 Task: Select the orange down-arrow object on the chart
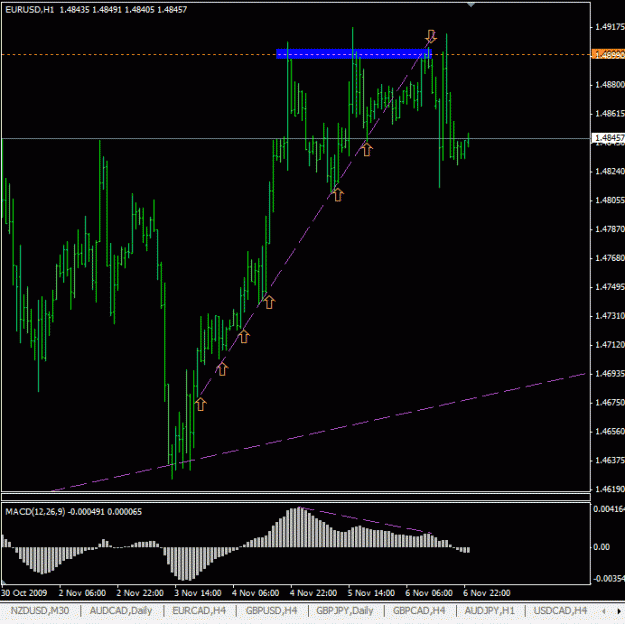pyautogui.click(x=431, y=36)
